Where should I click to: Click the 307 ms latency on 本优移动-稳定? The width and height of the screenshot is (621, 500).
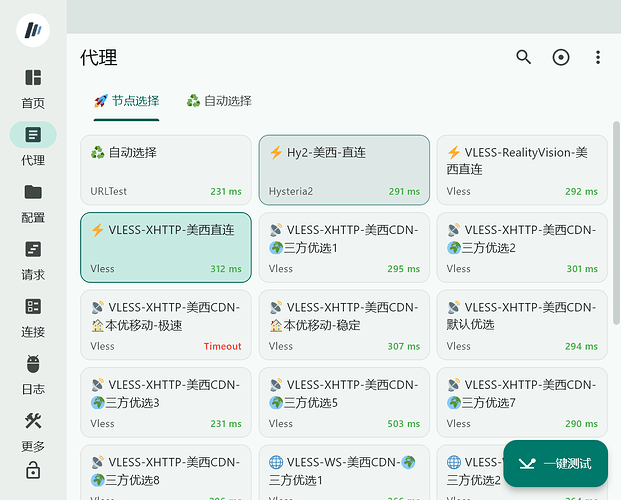click(x=404, y=346)
